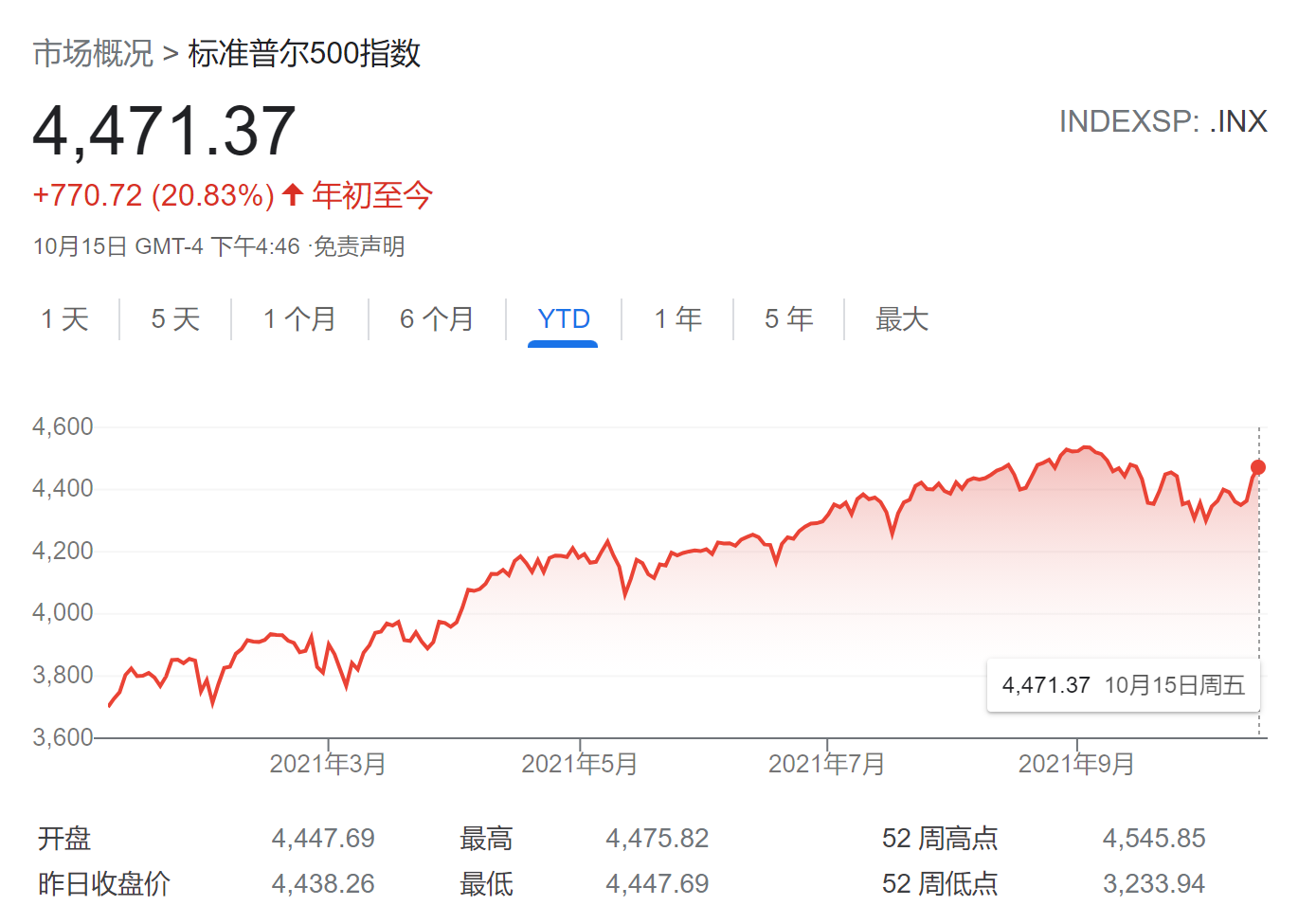Image resolution: width=1316 pixels, height=924 pixels.
Task: Choose the 6 个月 range tab
Action: coord(437,319)
